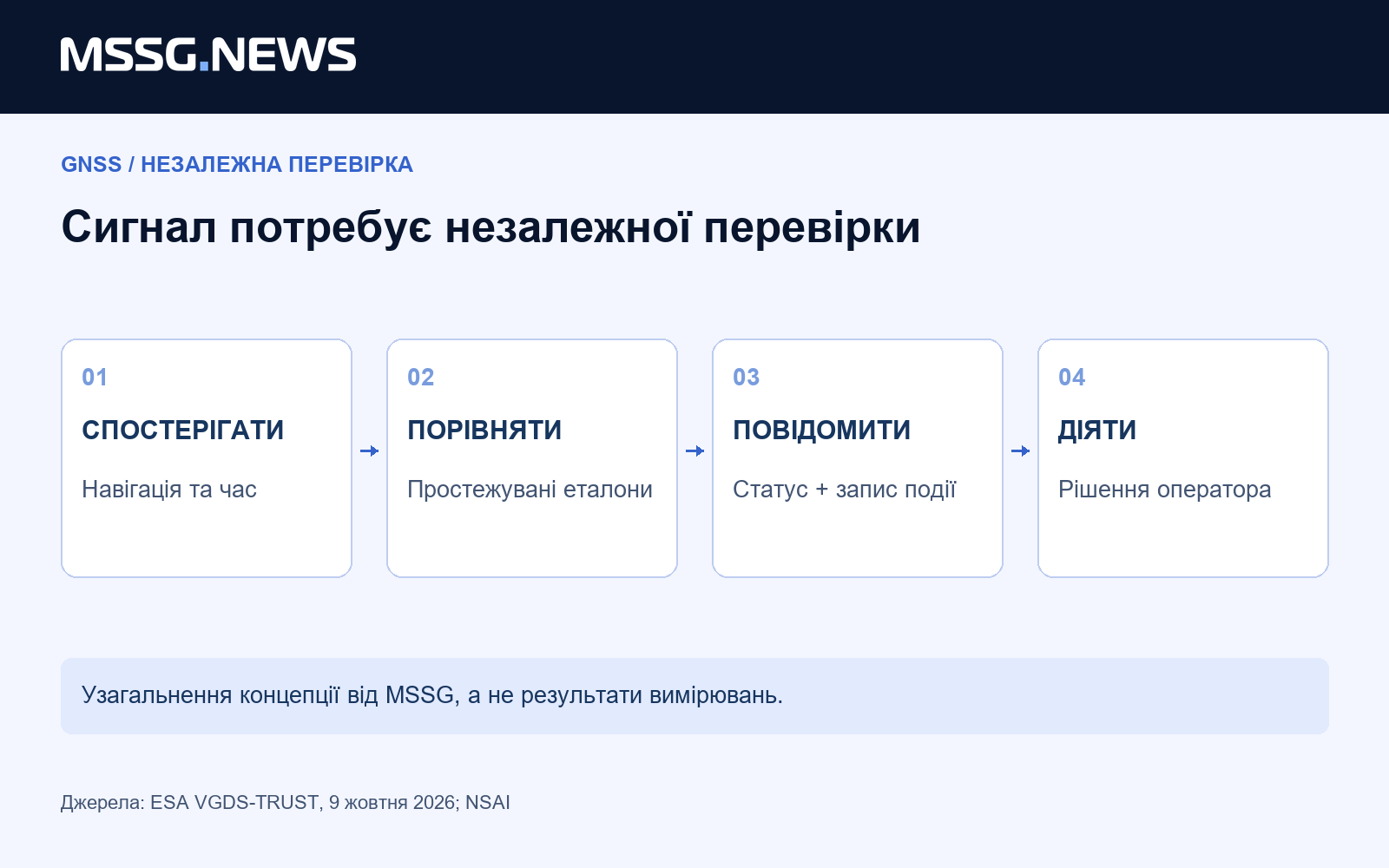The width and height of the screenshot is (1389, 868).
Task: Click the text Статус + запис події
Action: (845, 490)
